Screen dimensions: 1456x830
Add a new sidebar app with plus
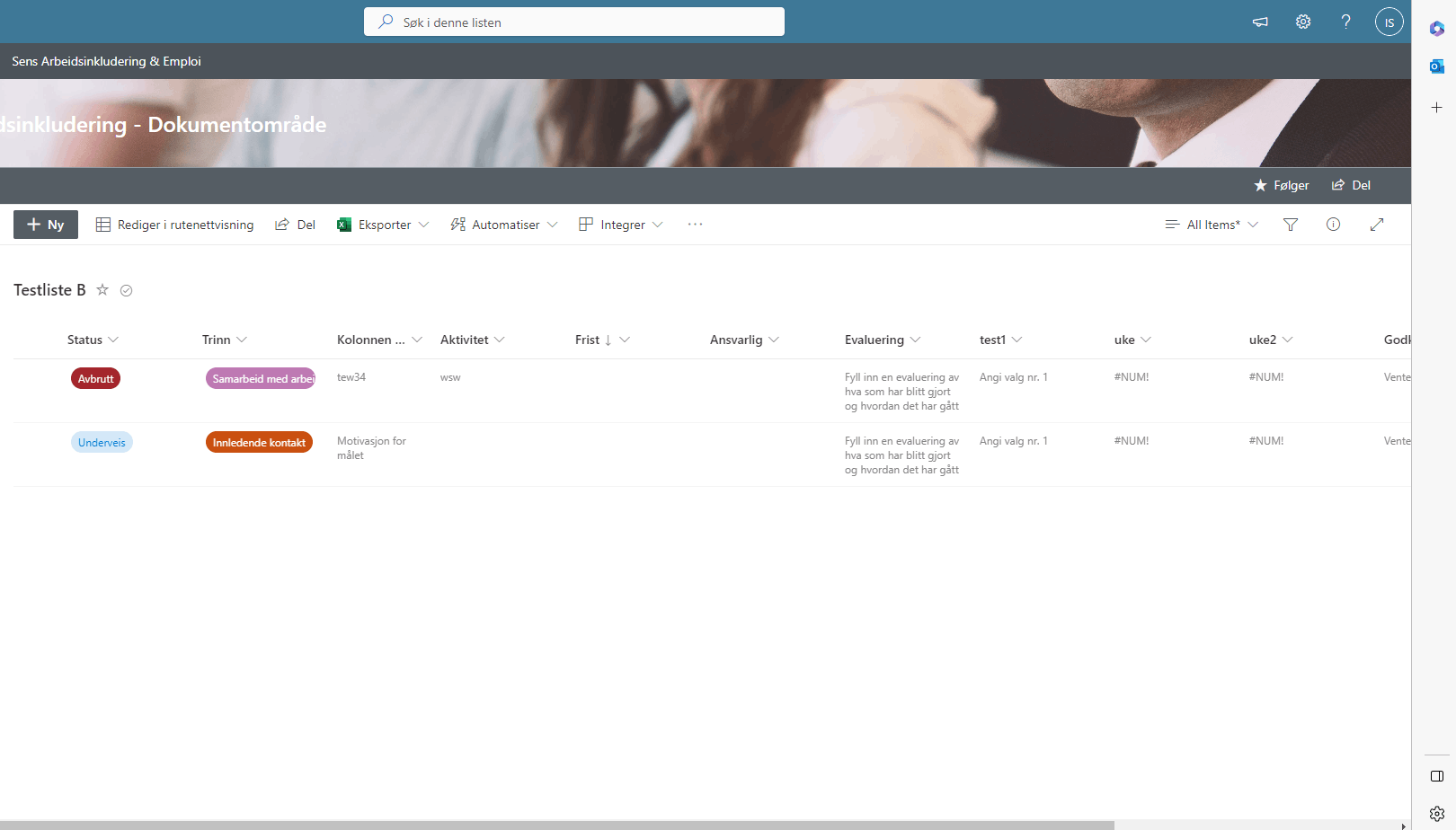tap(1436, 107)
